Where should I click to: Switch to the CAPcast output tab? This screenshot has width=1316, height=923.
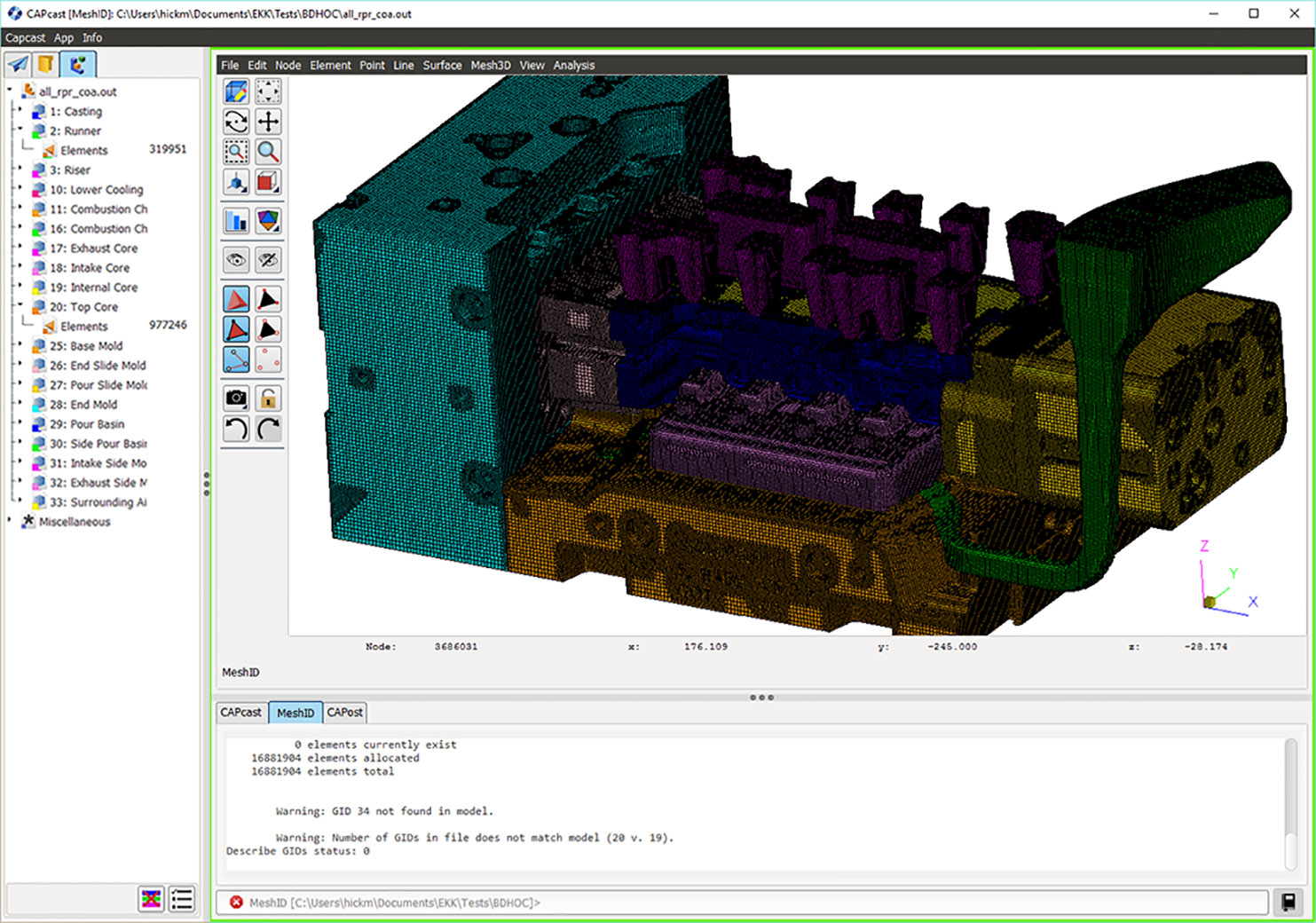point(241,713)
